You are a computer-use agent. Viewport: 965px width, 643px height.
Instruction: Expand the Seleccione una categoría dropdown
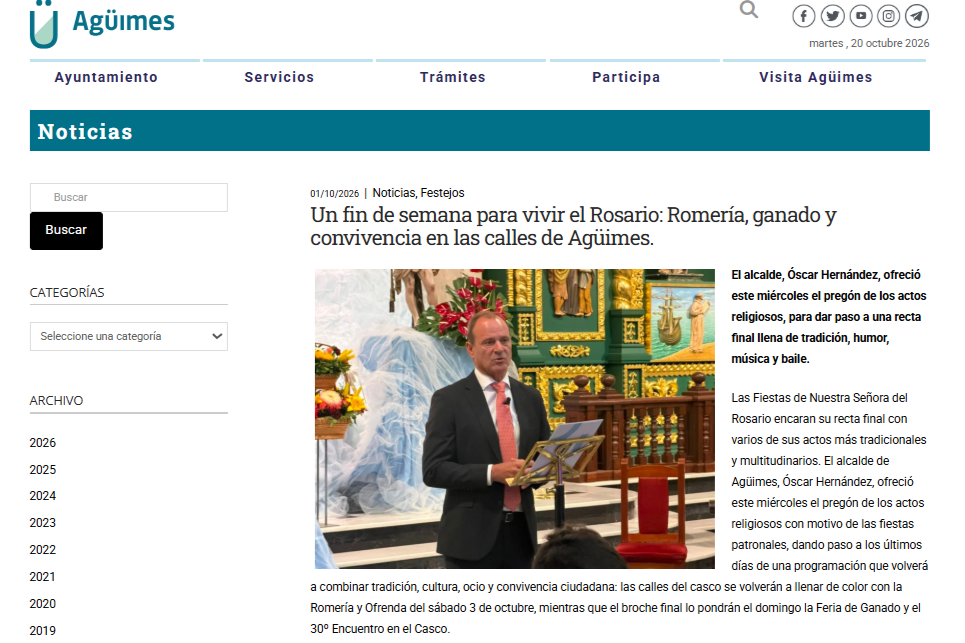(129, 337)
